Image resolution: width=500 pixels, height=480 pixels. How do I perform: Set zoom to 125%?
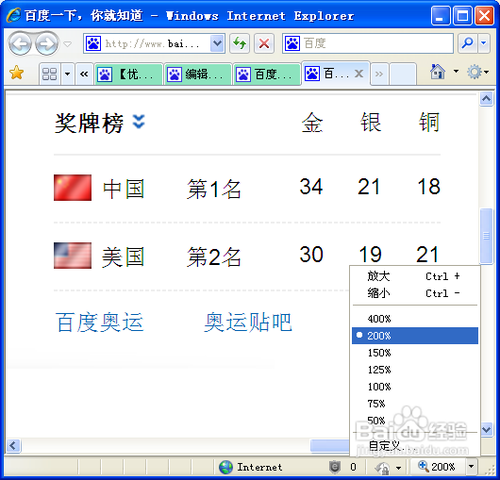click(x=415, y=370)
